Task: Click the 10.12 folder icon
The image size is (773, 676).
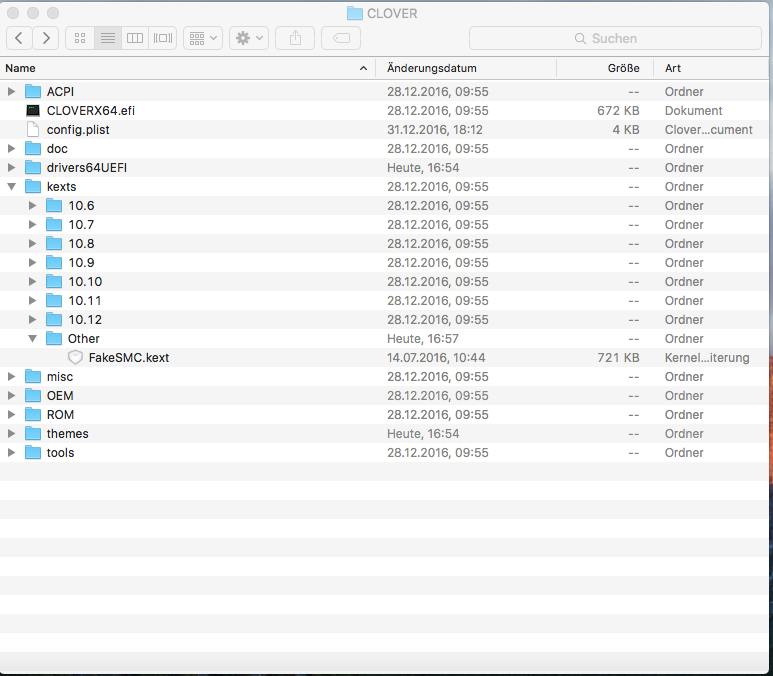Action: tap(54, 319)
